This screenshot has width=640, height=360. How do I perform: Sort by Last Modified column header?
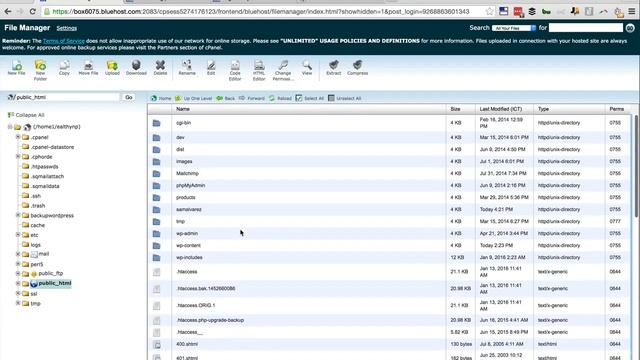pos(504,109)
